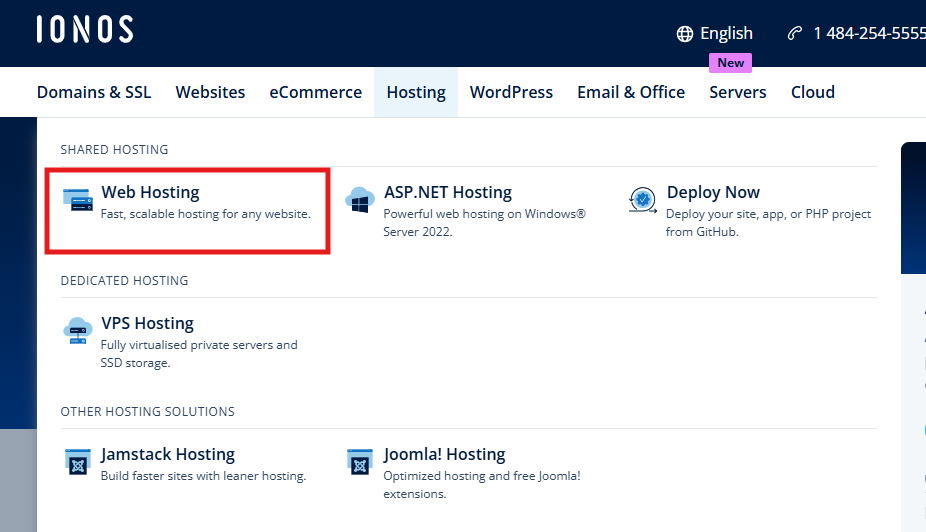926x532 pixels.
Task: Call the 1 484-254-5555 phone number
Action: point(869,34)
